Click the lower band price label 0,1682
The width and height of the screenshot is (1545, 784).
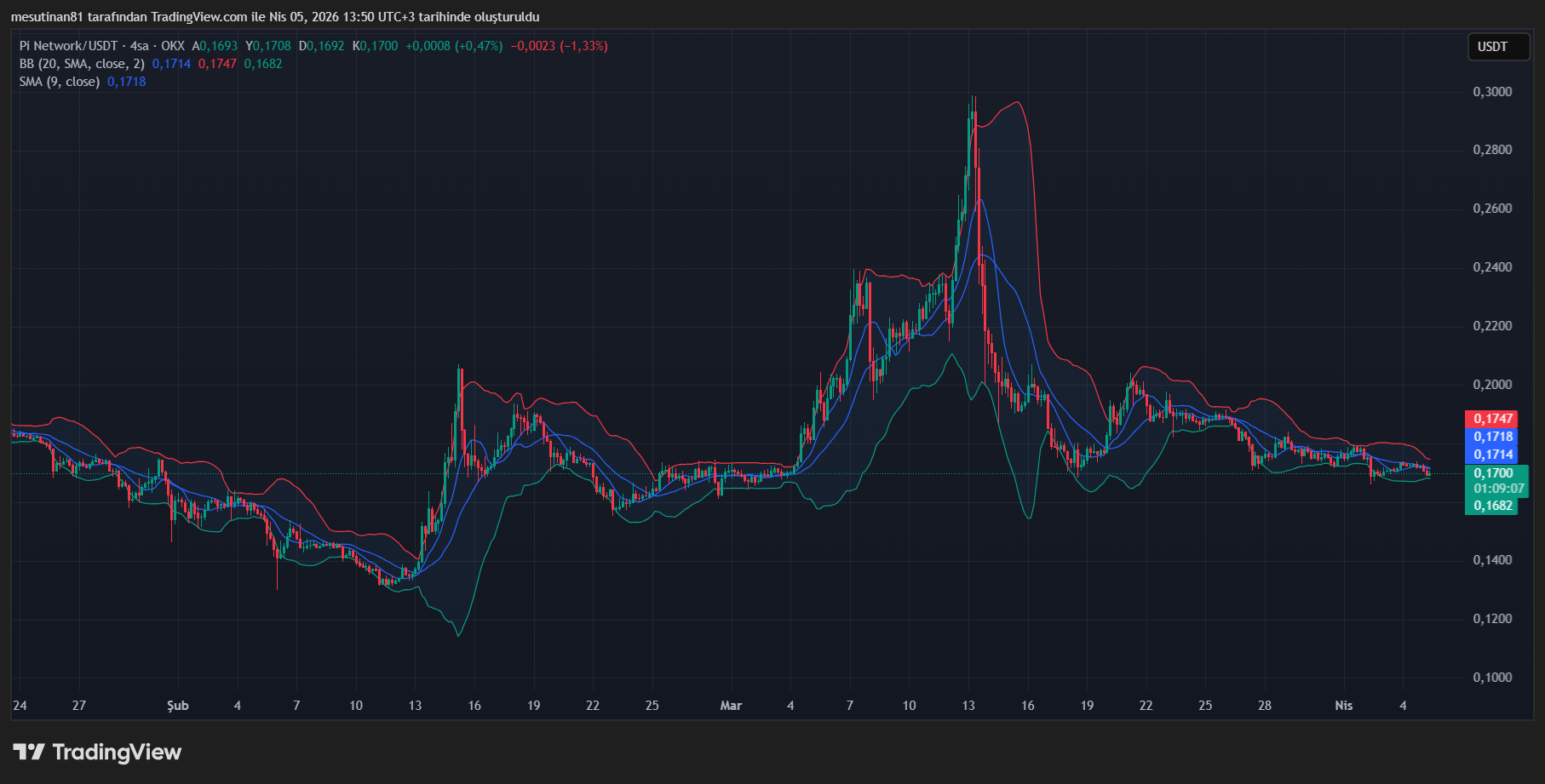pos(1492,507)
